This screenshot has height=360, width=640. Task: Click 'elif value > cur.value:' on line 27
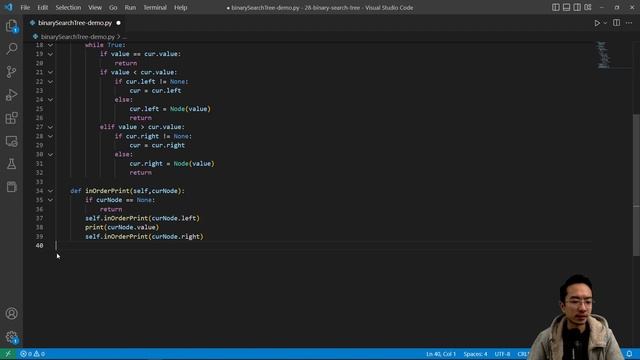click(x=142, y=127)
